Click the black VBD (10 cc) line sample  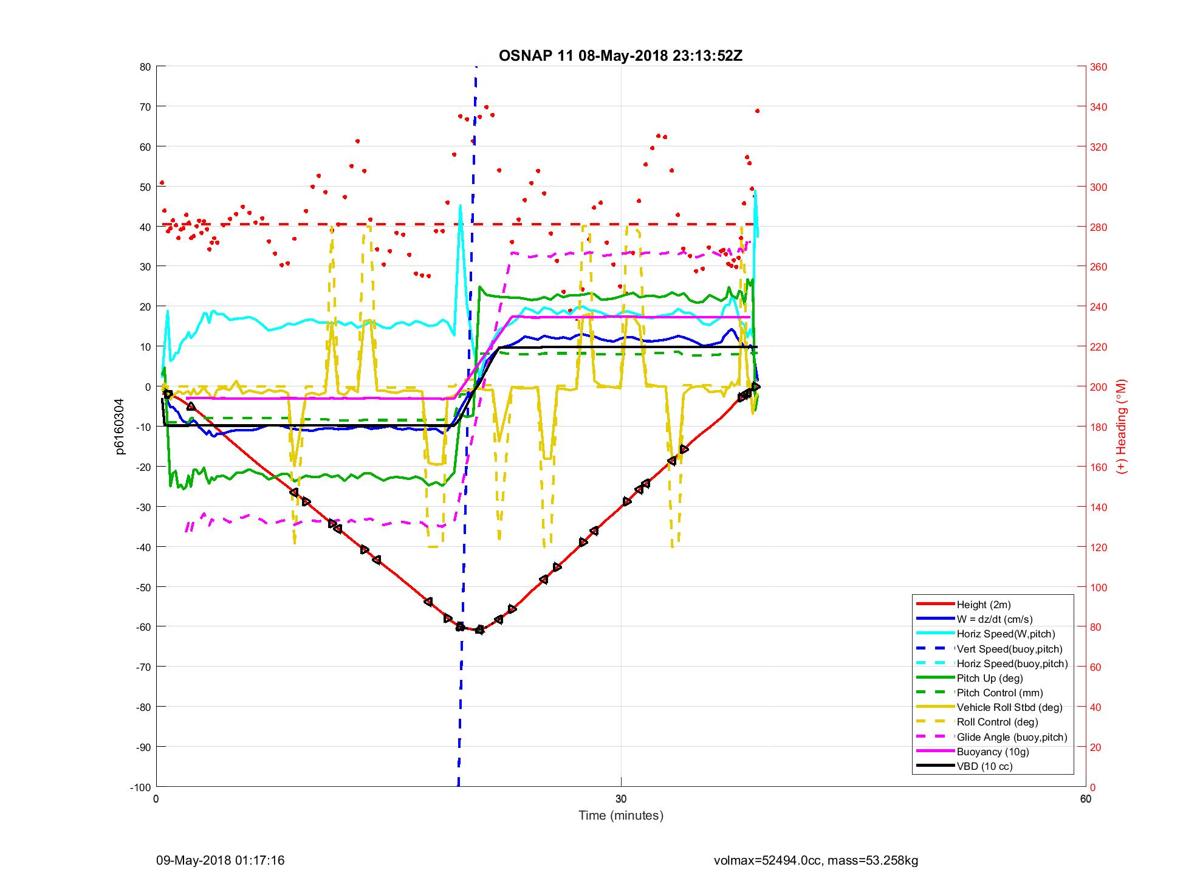pos(933,766)
